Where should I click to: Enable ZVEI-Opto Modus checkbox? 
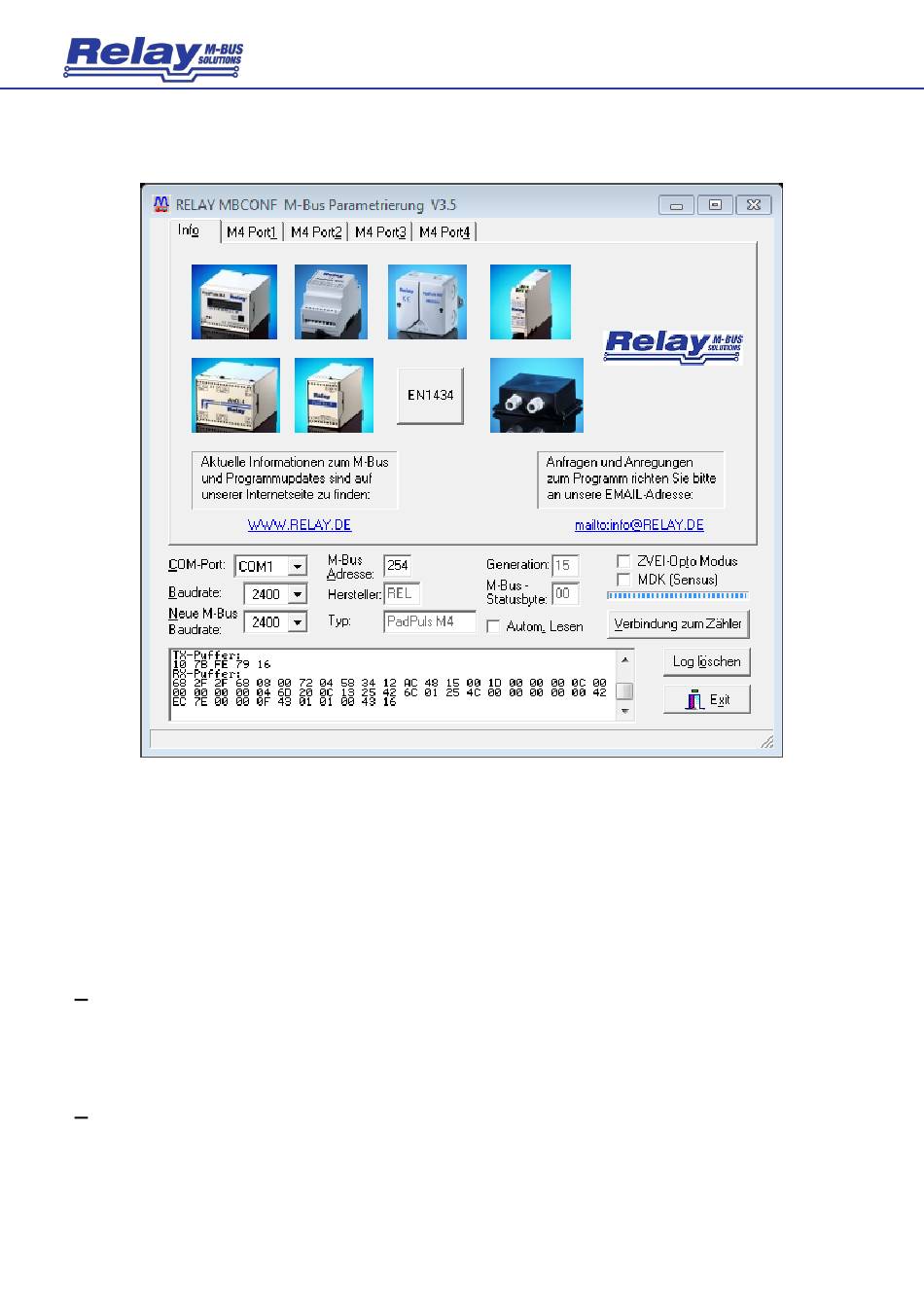[623, 561]
